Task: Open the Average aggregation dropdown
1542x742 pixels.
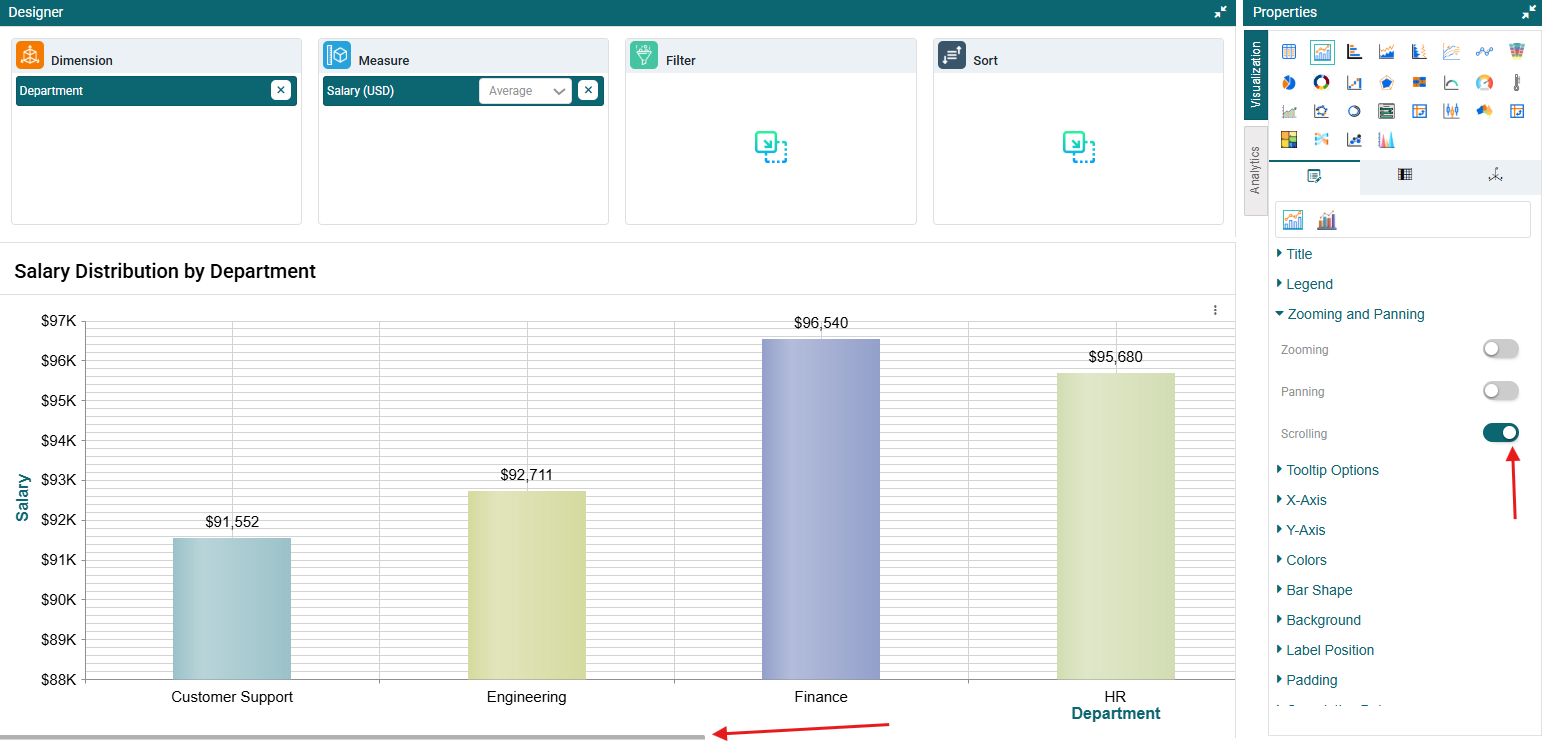Action: 526,91
